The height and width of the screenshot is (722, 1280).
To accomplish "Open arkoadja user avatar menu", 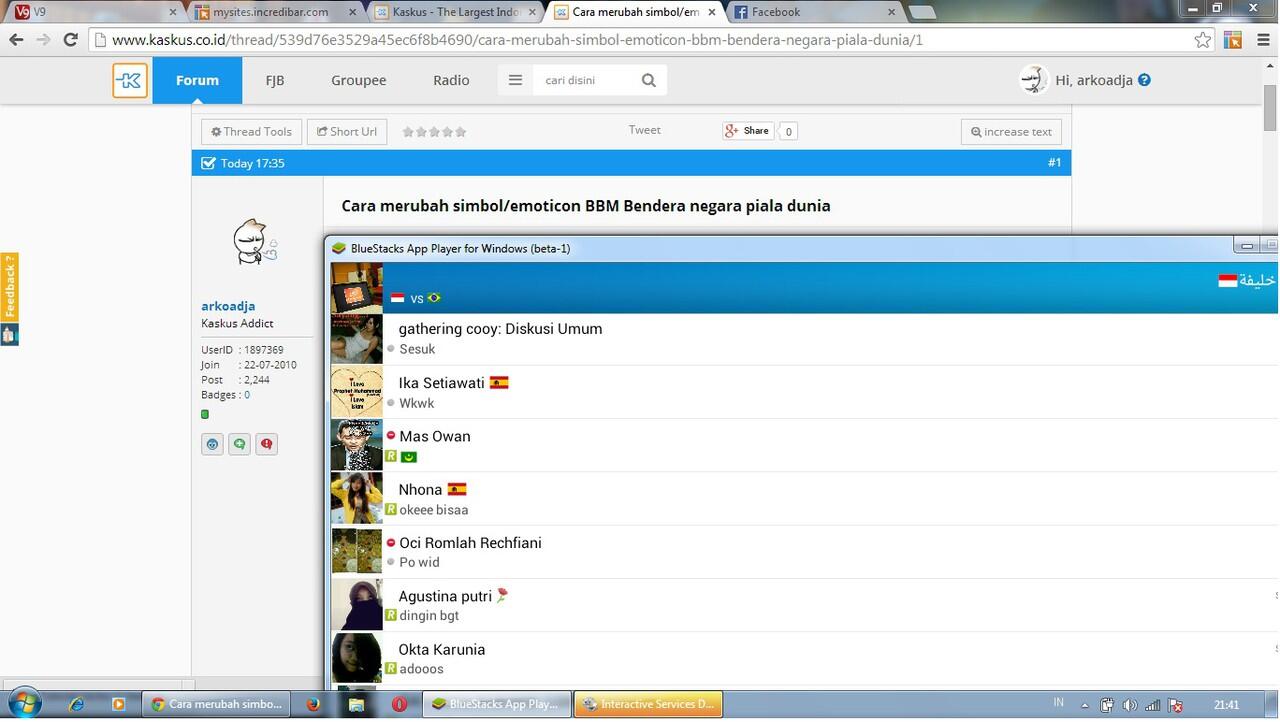I will coord(1033,80).
